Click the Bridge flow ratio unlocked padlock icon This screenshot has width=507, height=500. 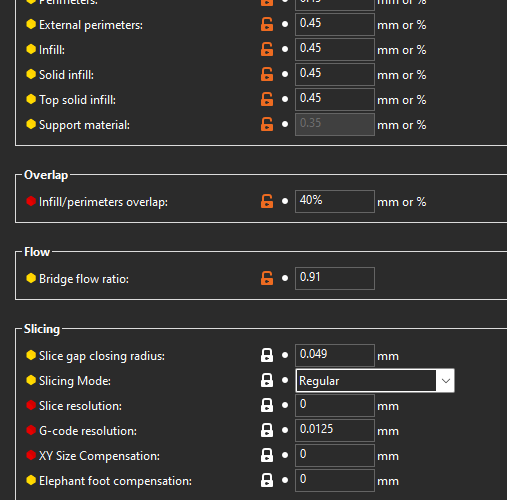click(x=267, y=279)
